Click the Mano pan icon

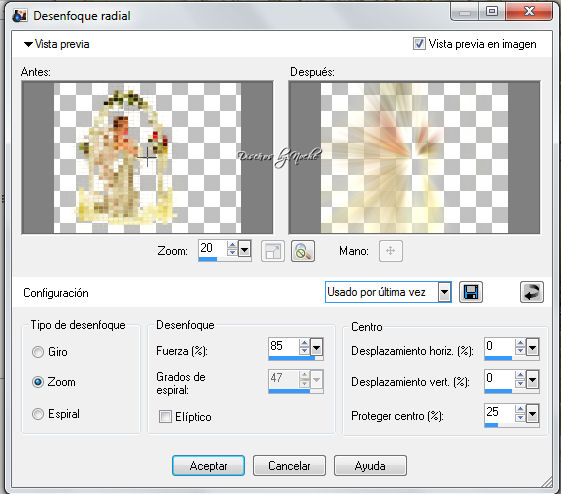pyautogui.click(x=390, y=251)
